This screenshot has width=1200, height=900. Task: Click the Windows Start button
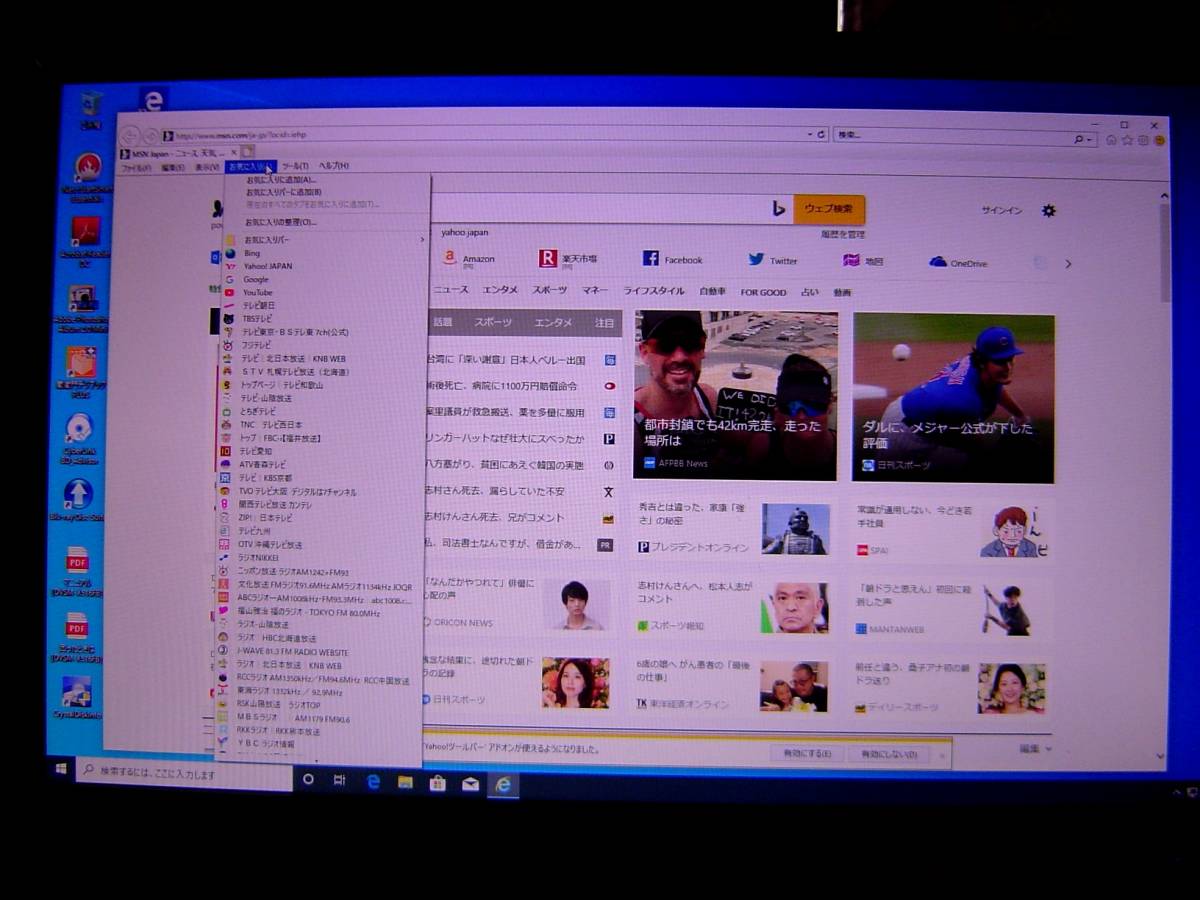[61, 769]
